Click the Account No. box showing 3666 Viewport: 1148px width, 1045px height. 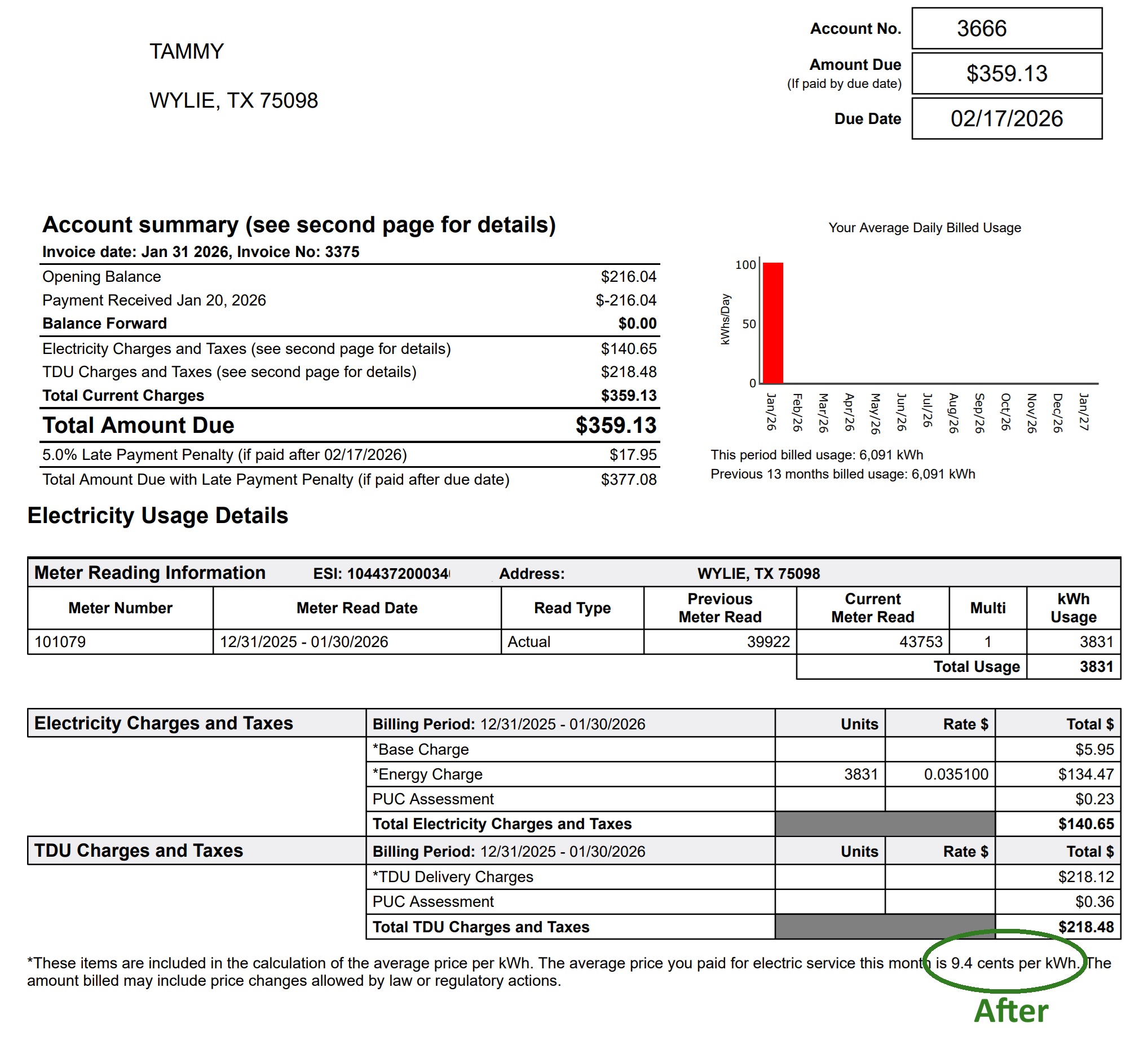pyautogui.click(x=1006, y=28)
